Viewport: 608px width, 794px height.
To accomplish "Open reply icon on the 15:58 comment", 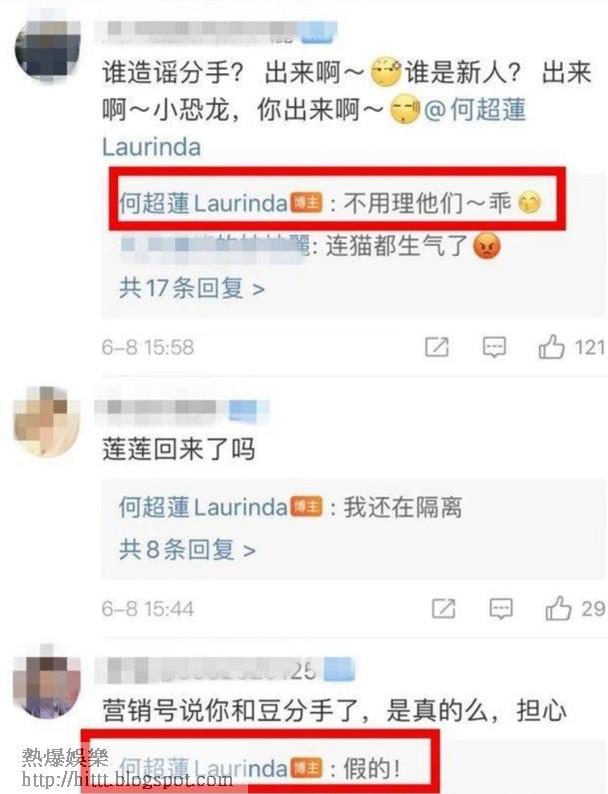I will point(494,347).
